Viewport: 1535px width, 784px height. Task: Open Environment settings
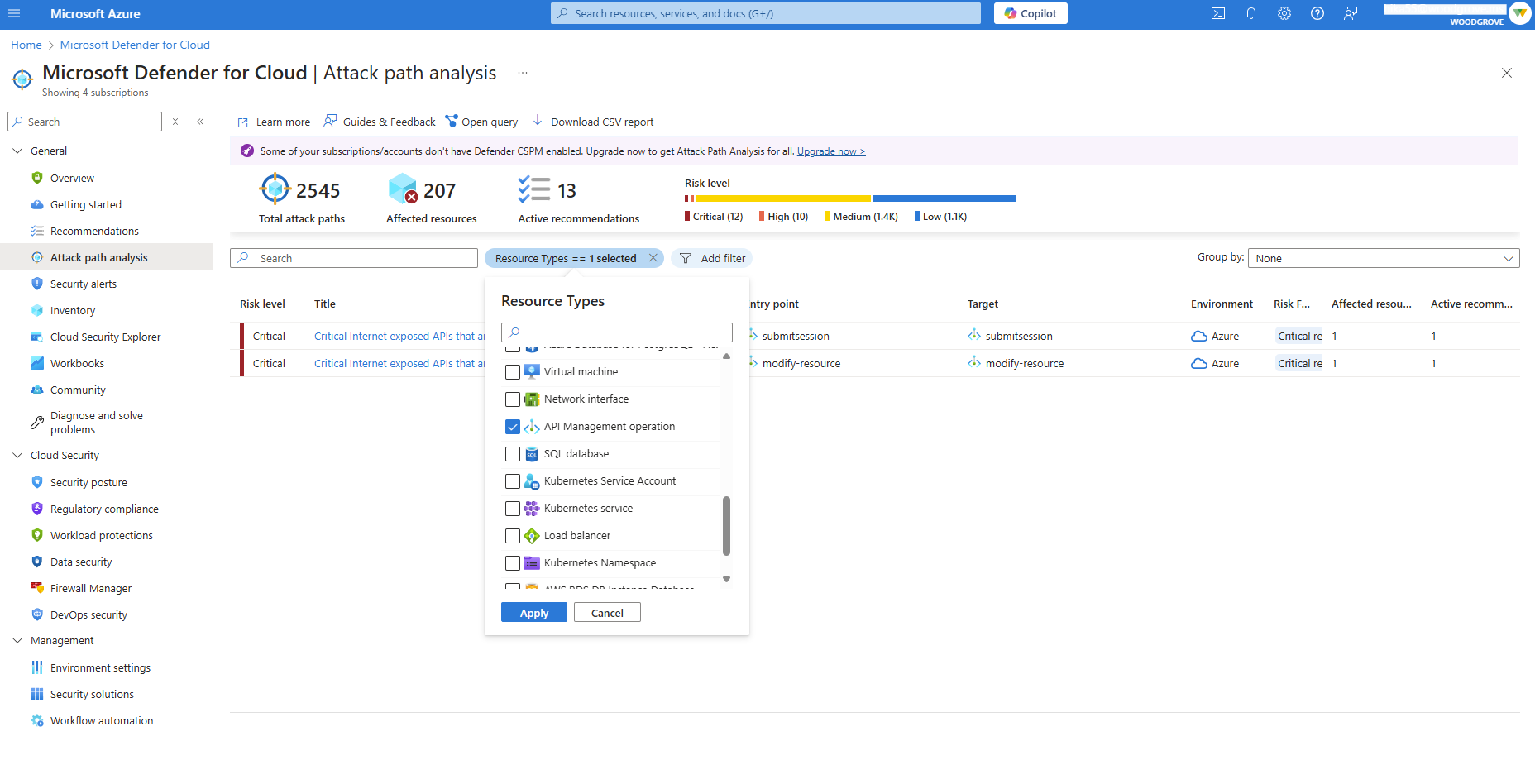pyautogui.click(x=100, y=667)
